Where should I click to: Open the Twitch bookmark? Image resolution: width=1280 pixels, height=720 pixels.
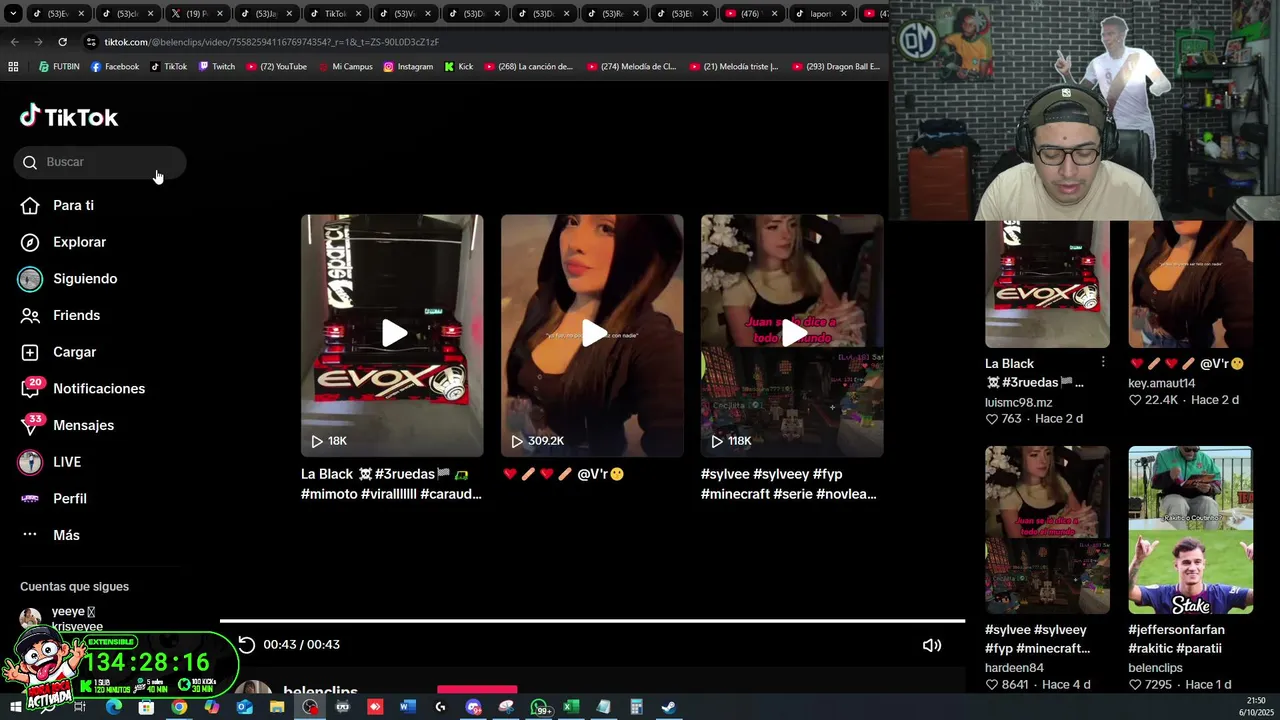point(217,67)
